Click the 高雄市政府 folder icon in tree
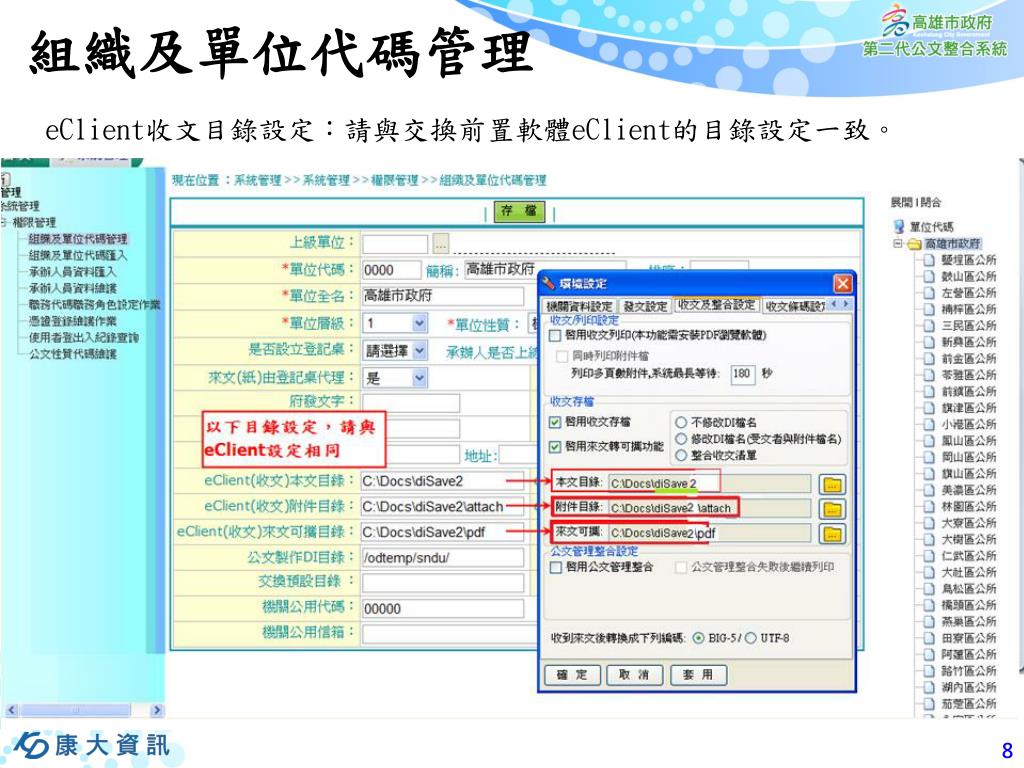Screen dimensions: 1024x768 pos(914,244)
